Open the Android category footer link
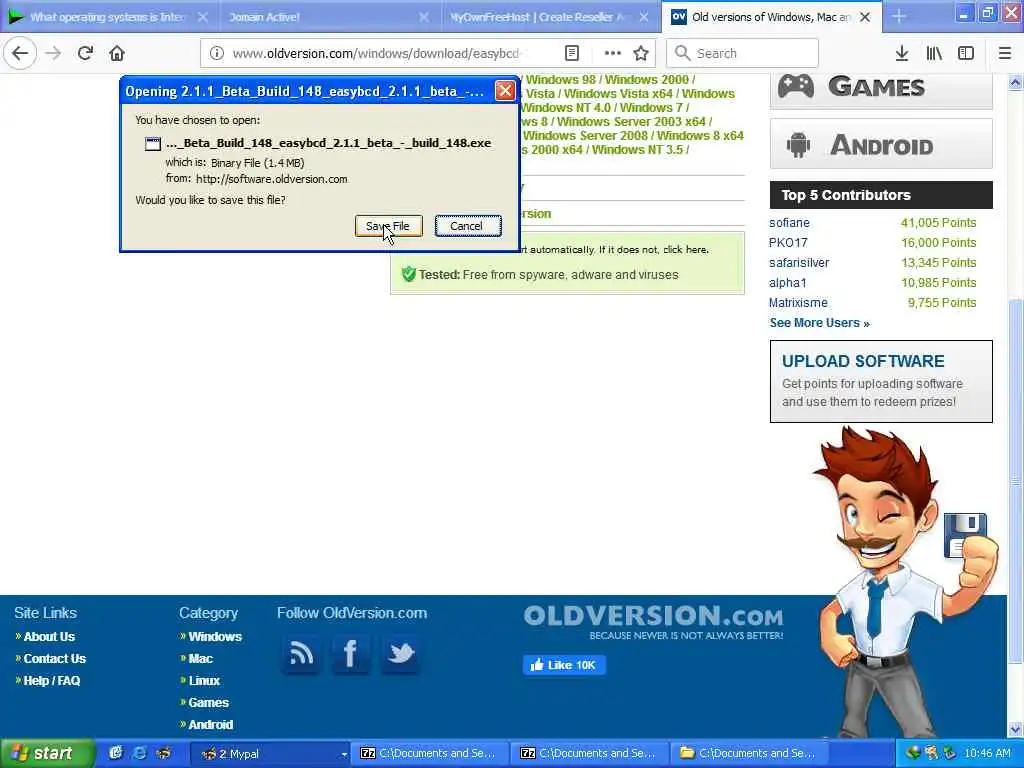 (x=210, y=725)
